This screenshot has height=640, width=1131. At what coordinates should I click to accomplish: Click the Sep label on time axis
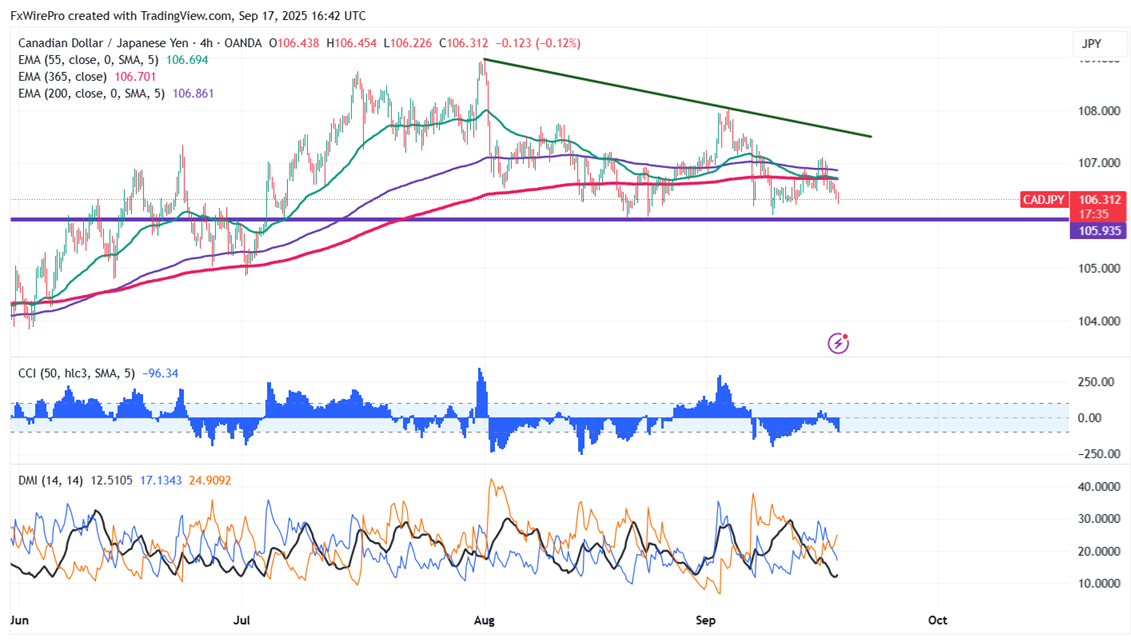[x=705, y=621]
